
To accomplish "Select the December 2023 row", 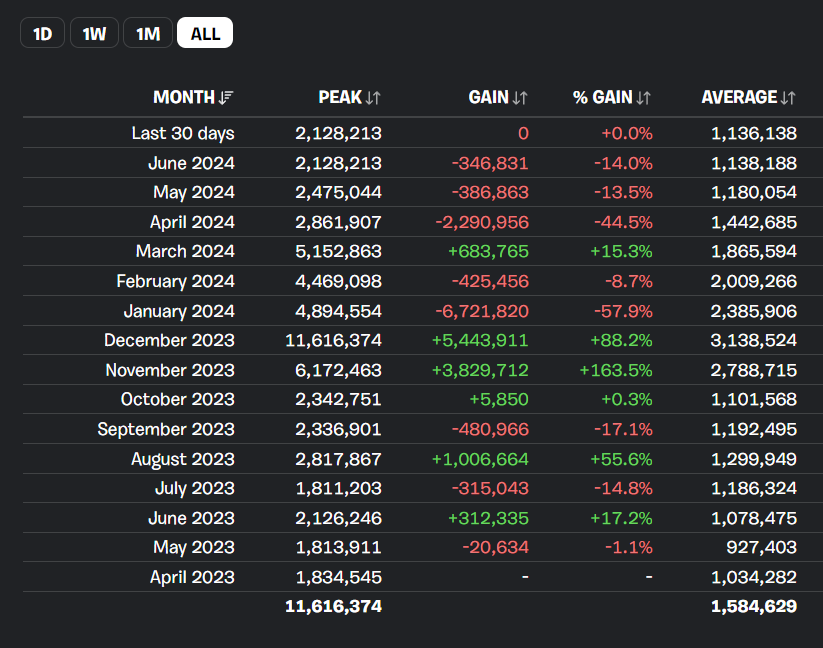I will point(423,341).
